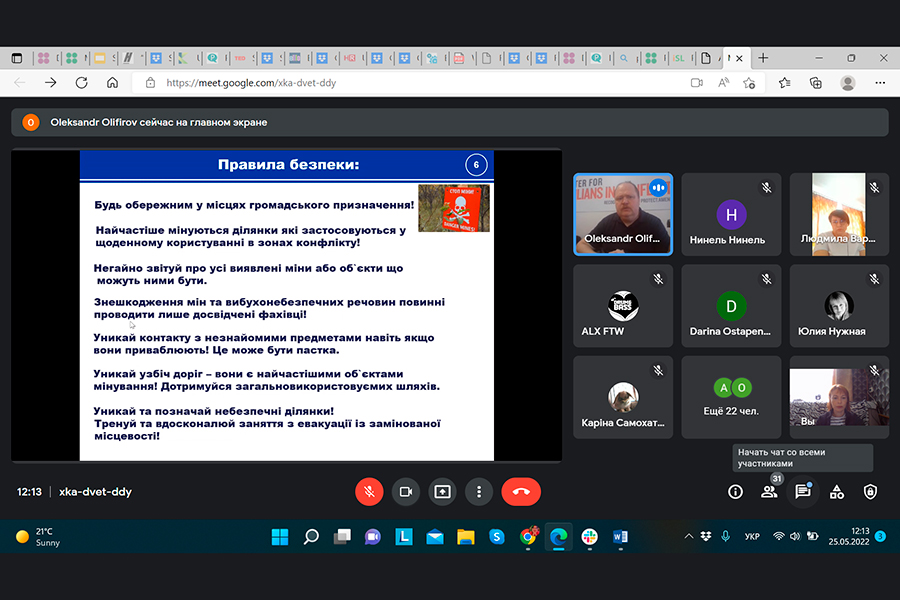Open File Explorer on taskbar
Screen dimensions: 900x600
[466, 537]
